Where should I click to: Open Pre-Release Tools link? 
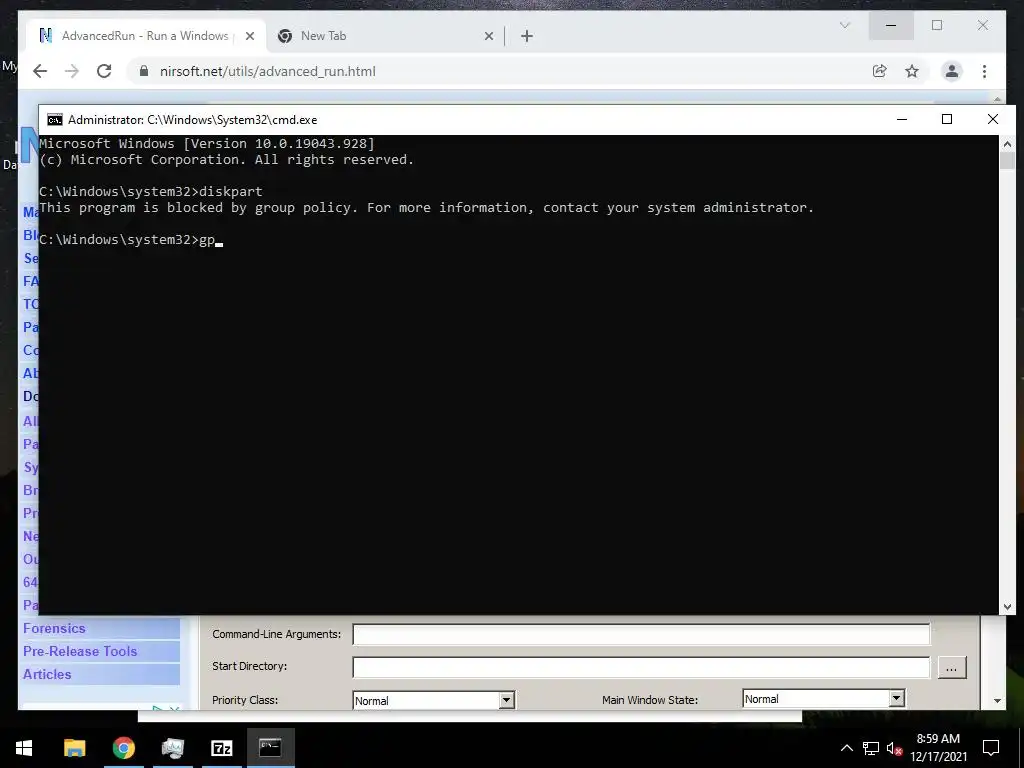point(80,651)
